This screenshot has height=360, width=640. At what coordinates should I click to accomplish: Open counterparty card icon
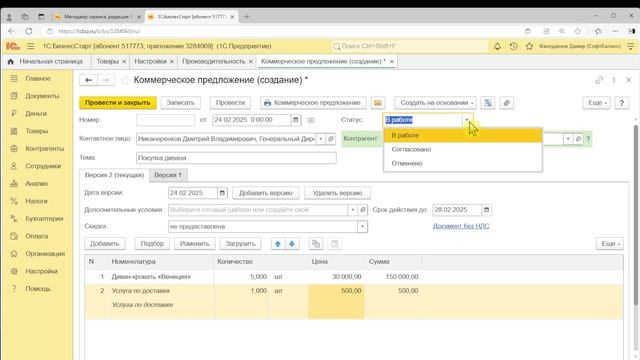[578, 139]
